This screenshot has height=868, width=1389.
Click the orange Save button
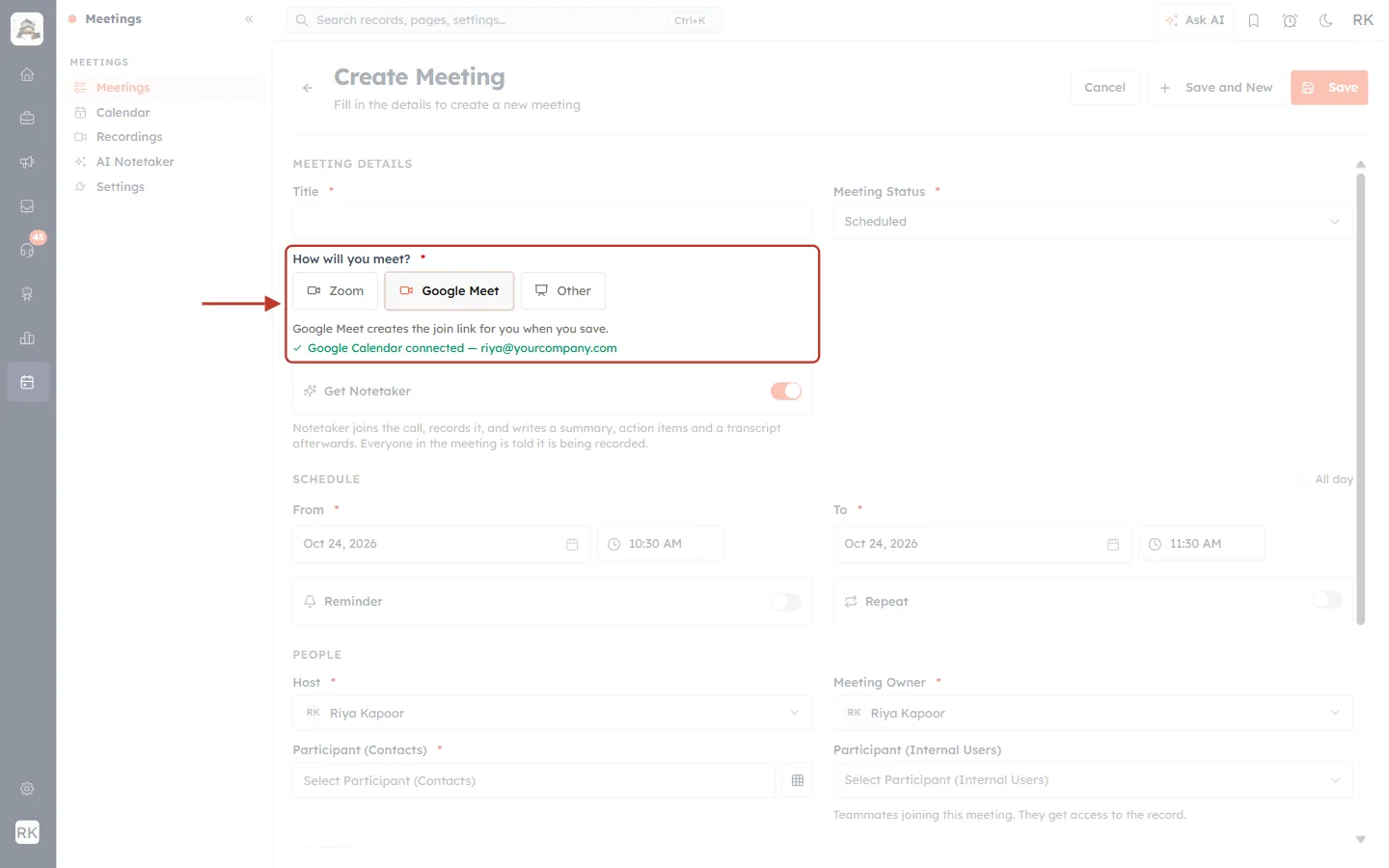coord(1329,88)
